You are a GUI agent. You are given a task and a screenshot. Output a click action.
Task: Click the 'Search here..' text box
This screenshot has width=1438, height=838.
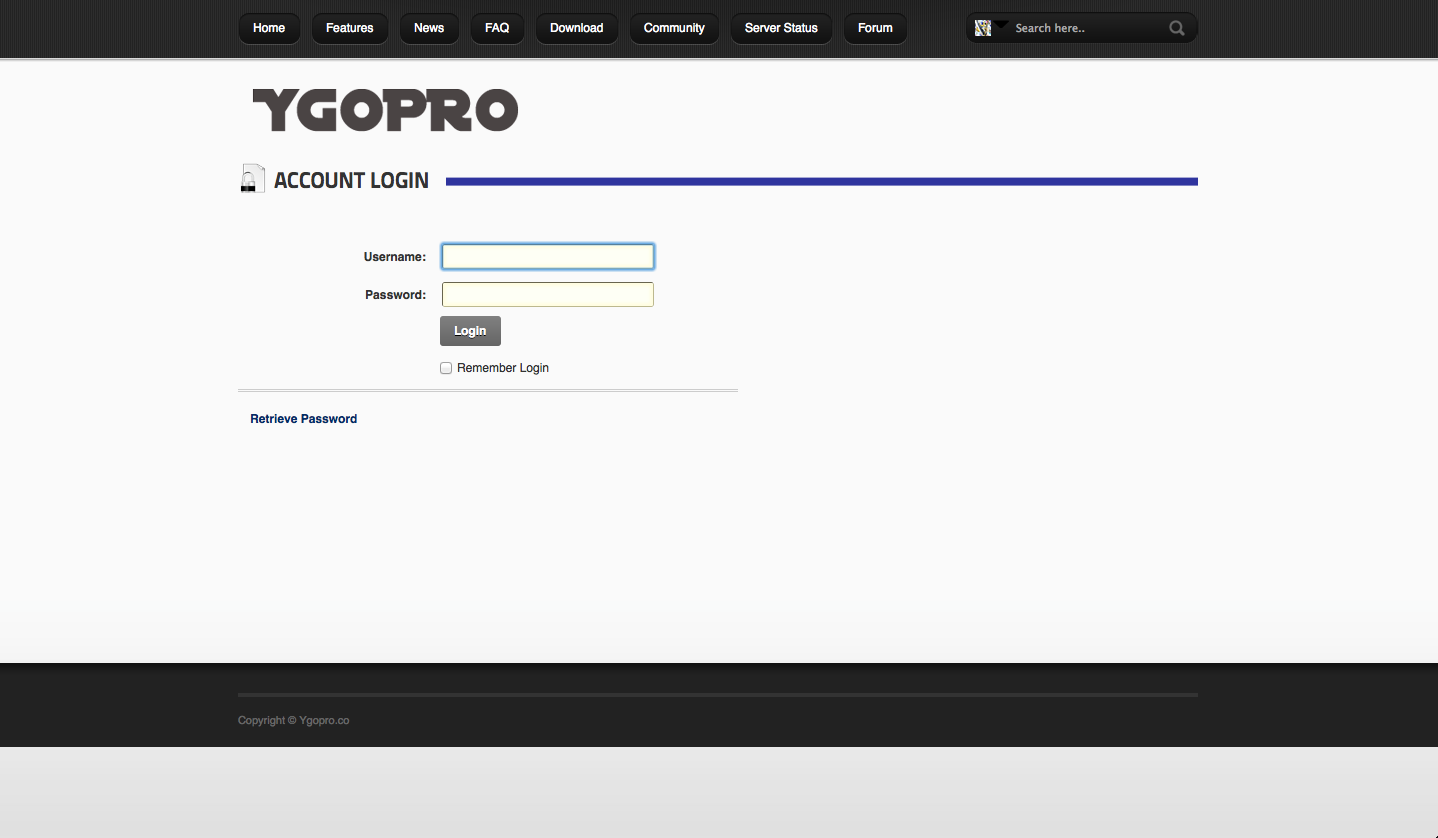pos(1085,28)
